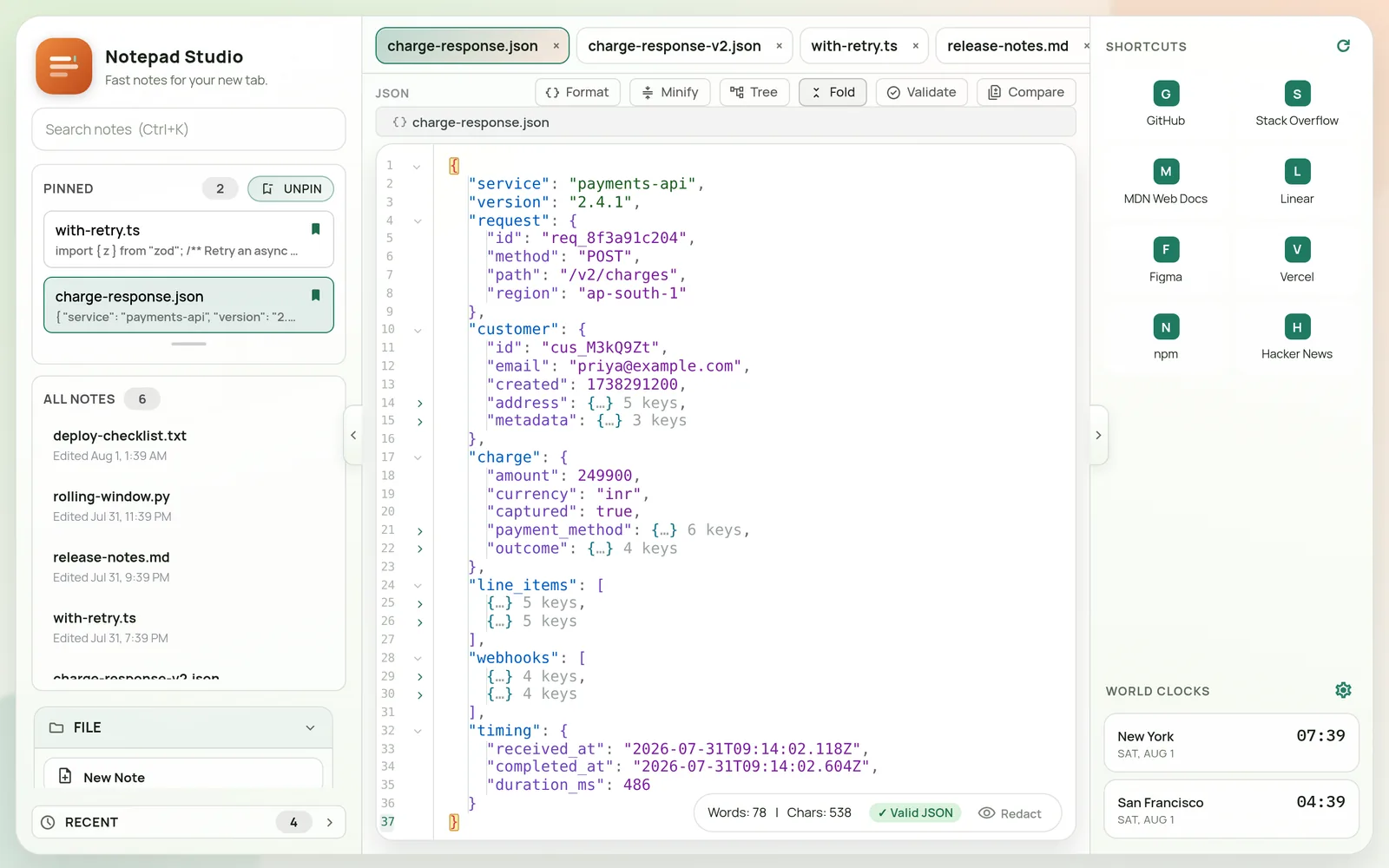The width and height of the screenshot is (1389, 868).
Task: Close the with-retry.ts tab
Action: click(x=915, y=46)
